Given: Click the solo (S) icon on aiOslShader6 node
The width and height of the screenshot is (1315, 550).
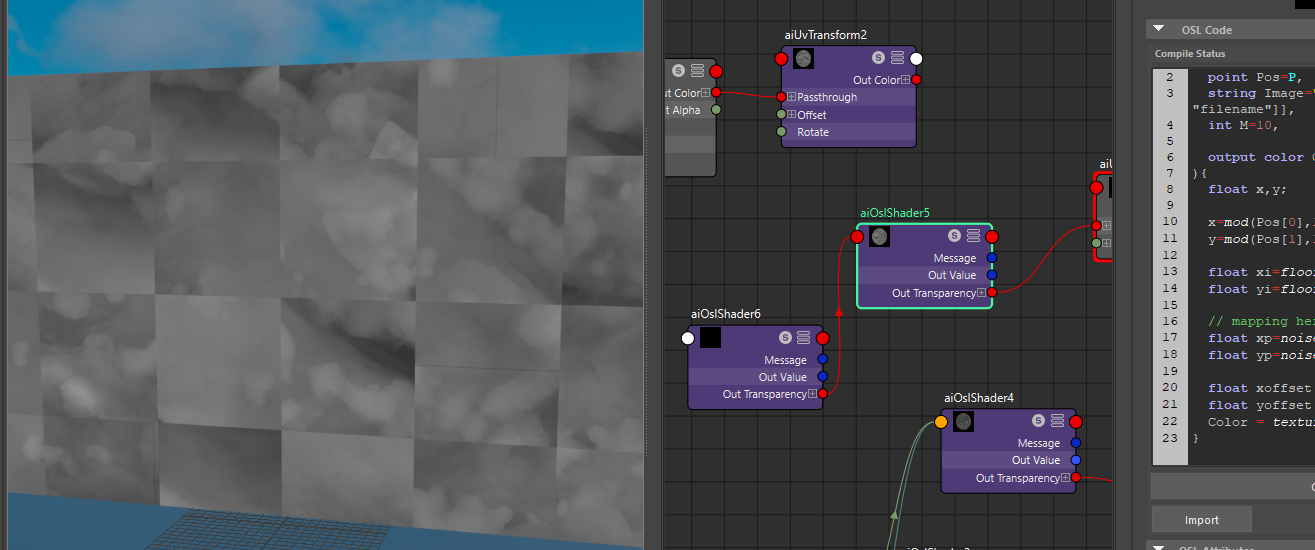Looking at the screenshot, I should (785, 338).
